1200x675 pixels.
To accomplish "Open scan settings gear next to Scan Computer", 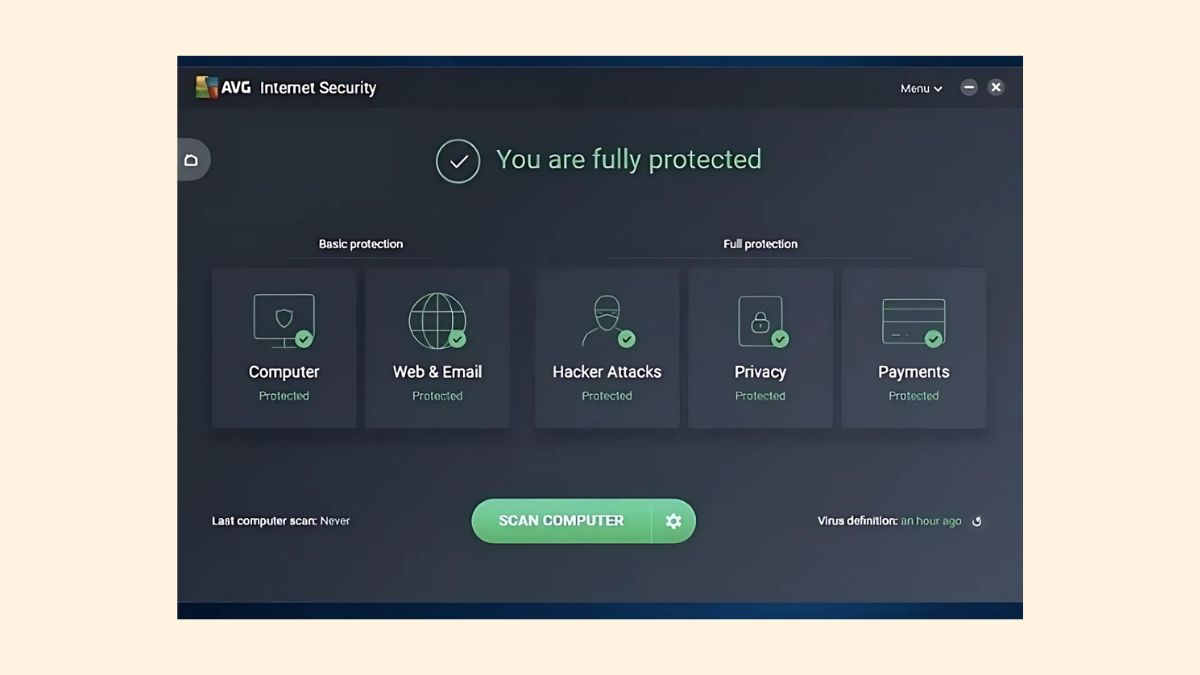I will [x=674, y=521].
